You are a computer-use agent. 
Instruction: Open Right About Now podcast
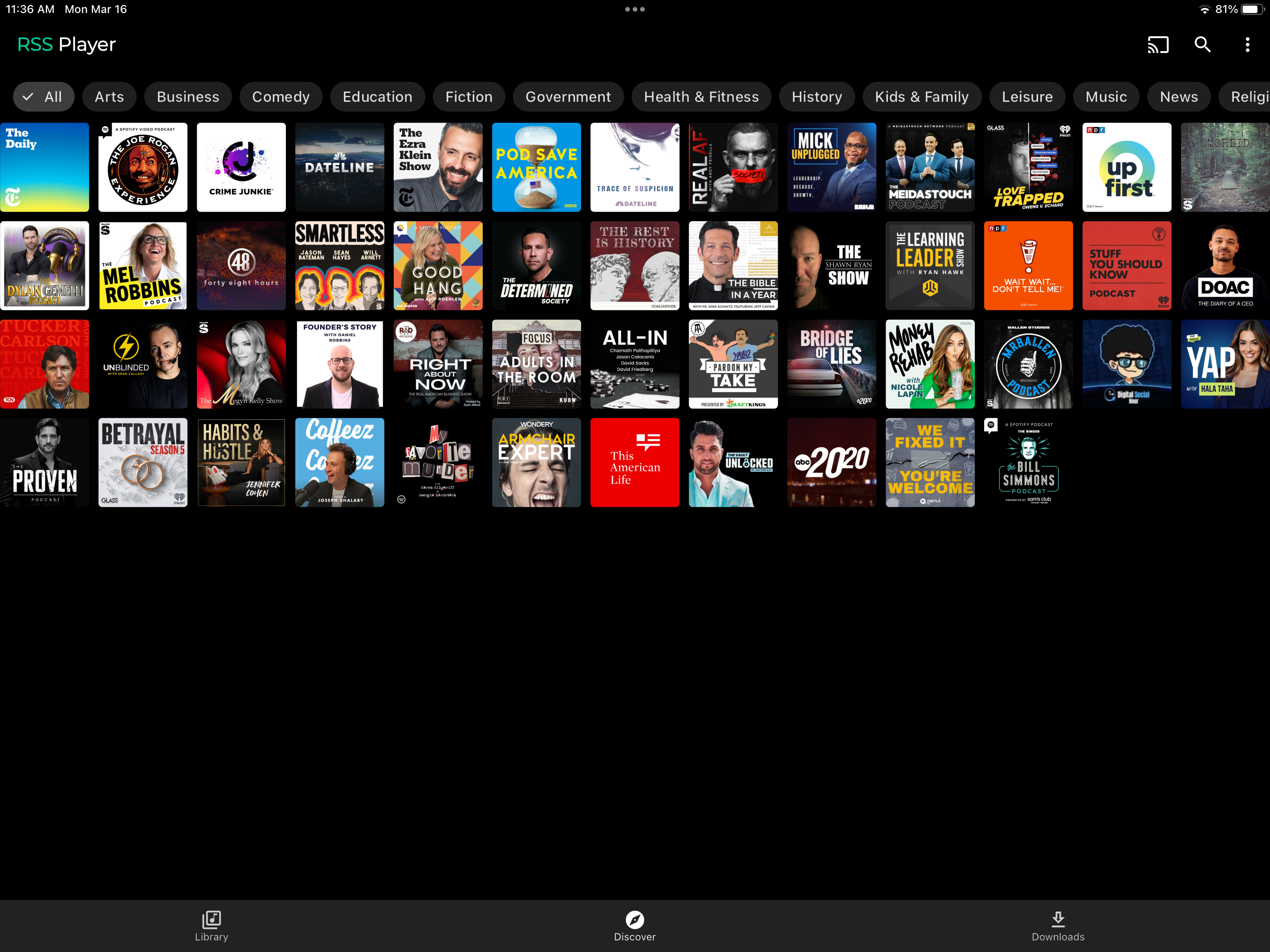pyautogui.click(x=438, y=364)
